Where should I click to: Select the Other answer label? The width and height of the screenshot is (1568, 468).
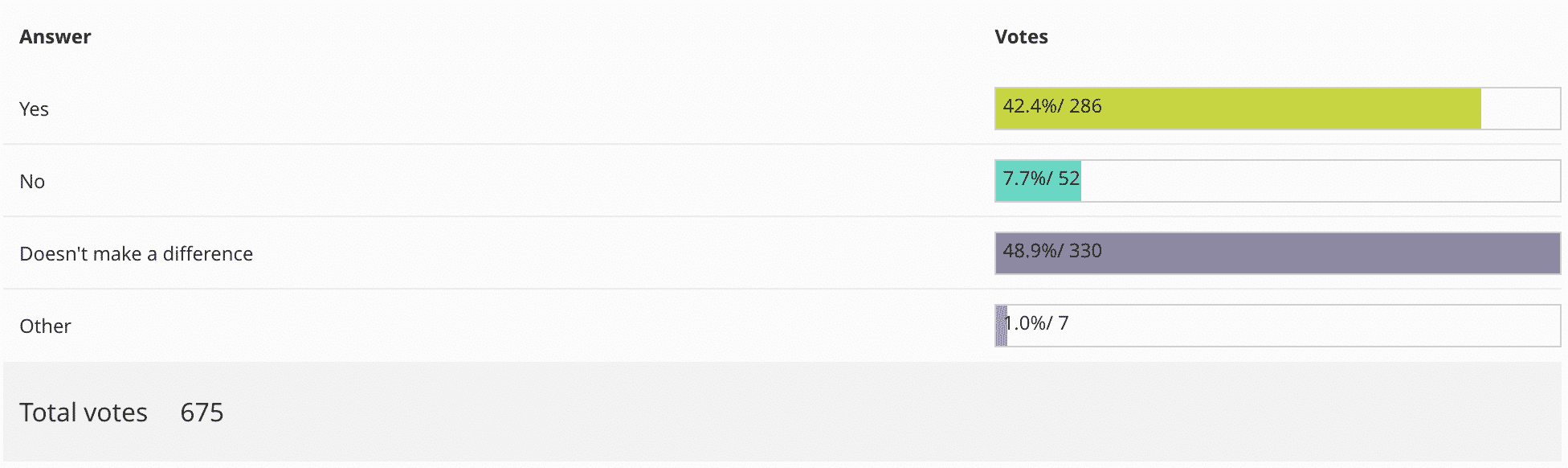45,326
